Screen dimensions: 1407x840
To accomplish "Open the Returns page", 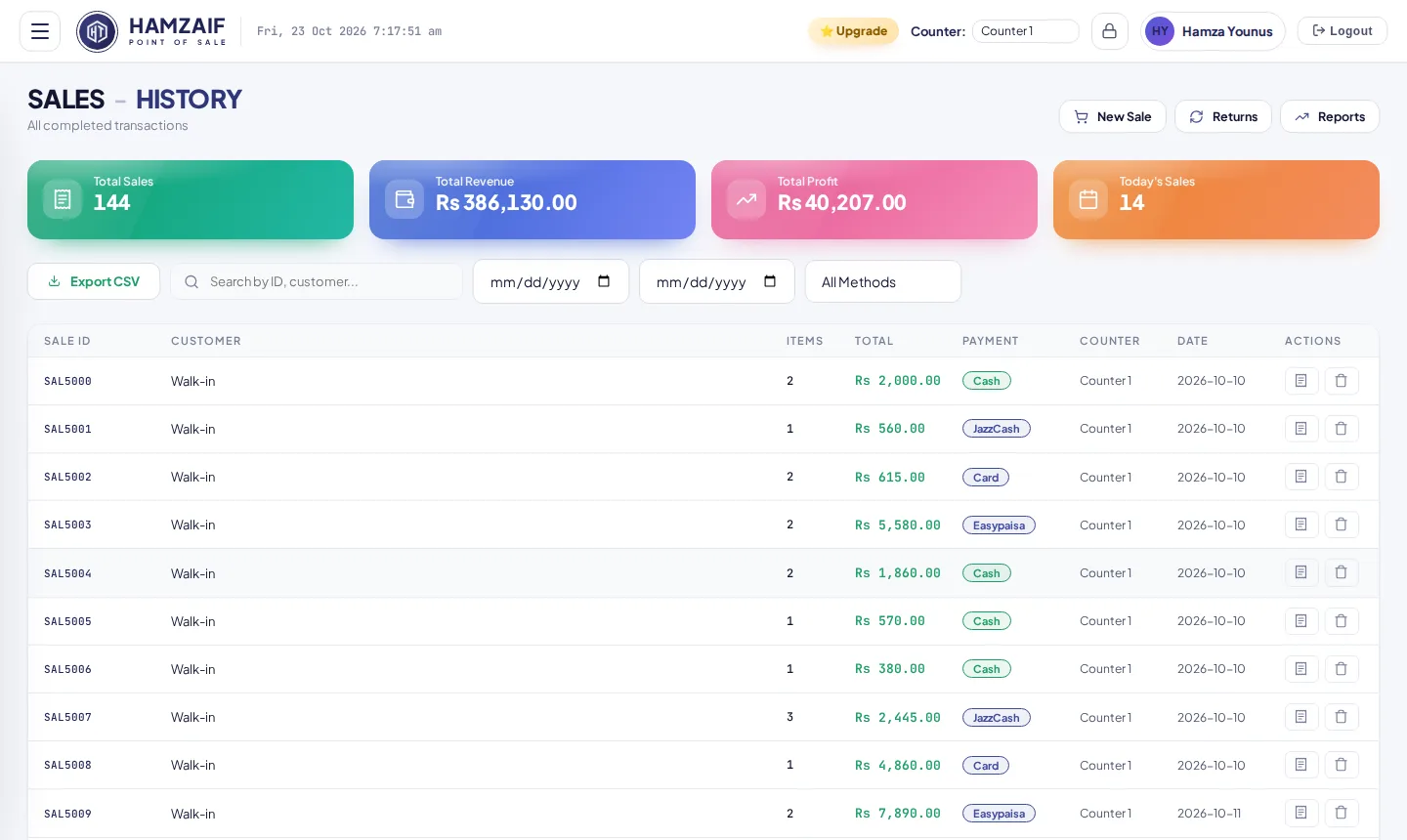I will click(1223, 116).
